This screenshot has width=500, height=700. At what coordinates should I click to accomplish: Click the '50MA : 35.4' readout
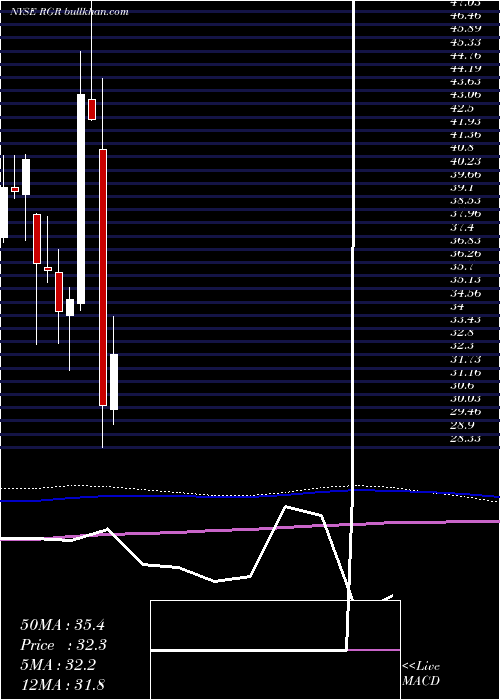coord(62,625)
